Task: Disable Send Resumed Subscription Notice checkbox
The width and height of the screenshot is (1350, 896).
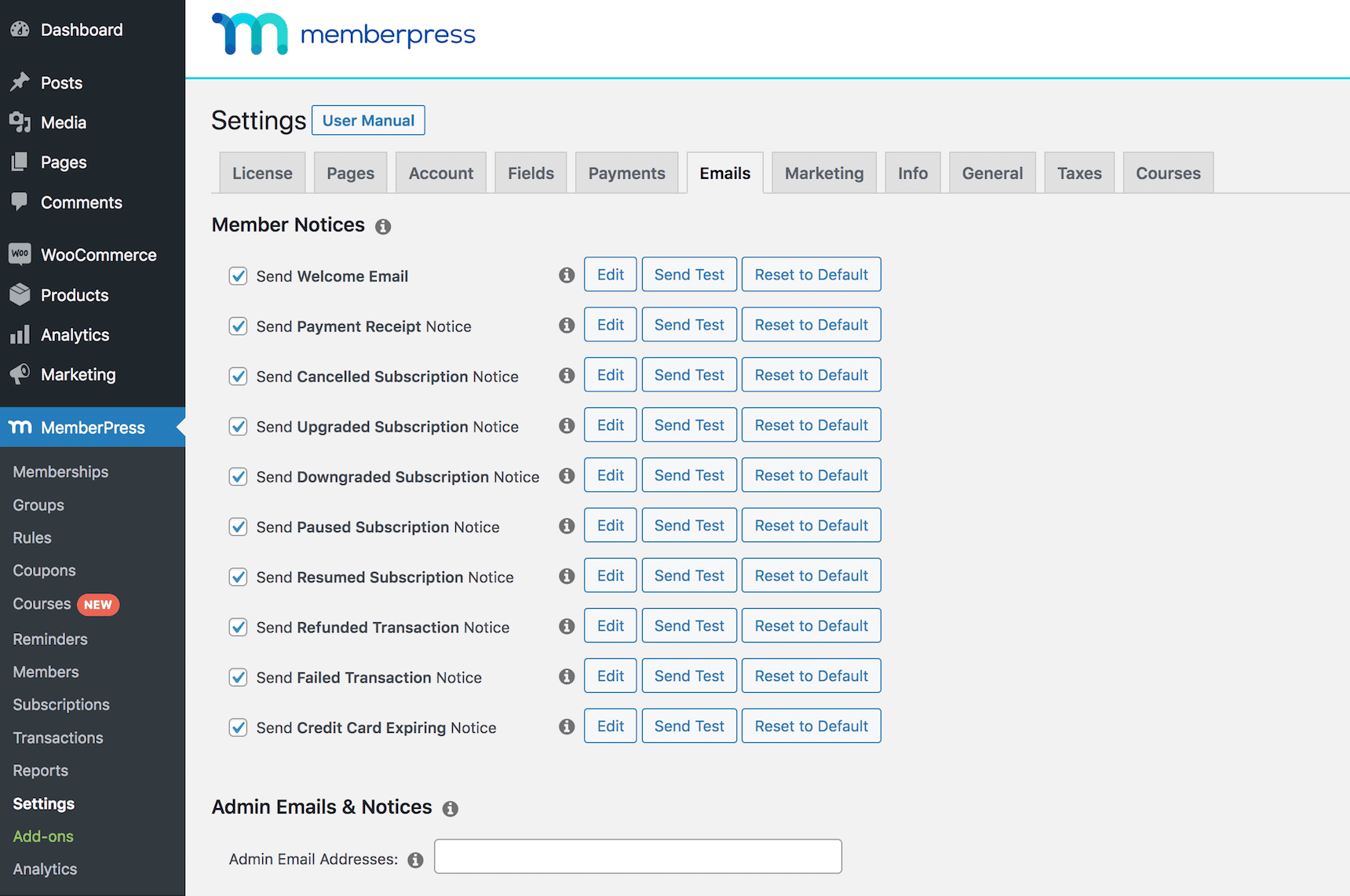Action: pyautogui.click(x=238, y=577)
